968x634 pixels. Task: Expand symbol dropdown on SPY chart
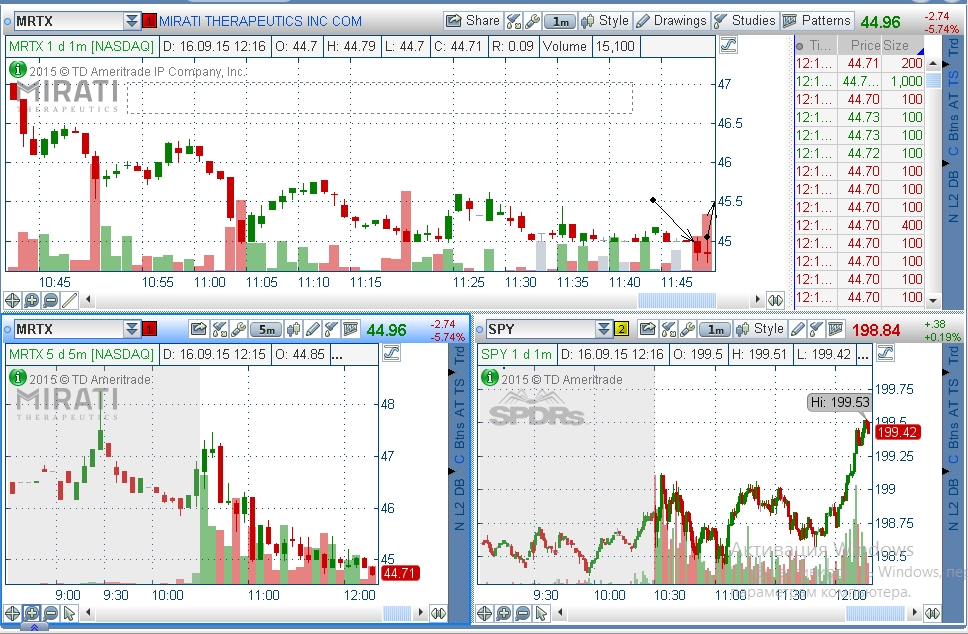(x=604, y=329)
